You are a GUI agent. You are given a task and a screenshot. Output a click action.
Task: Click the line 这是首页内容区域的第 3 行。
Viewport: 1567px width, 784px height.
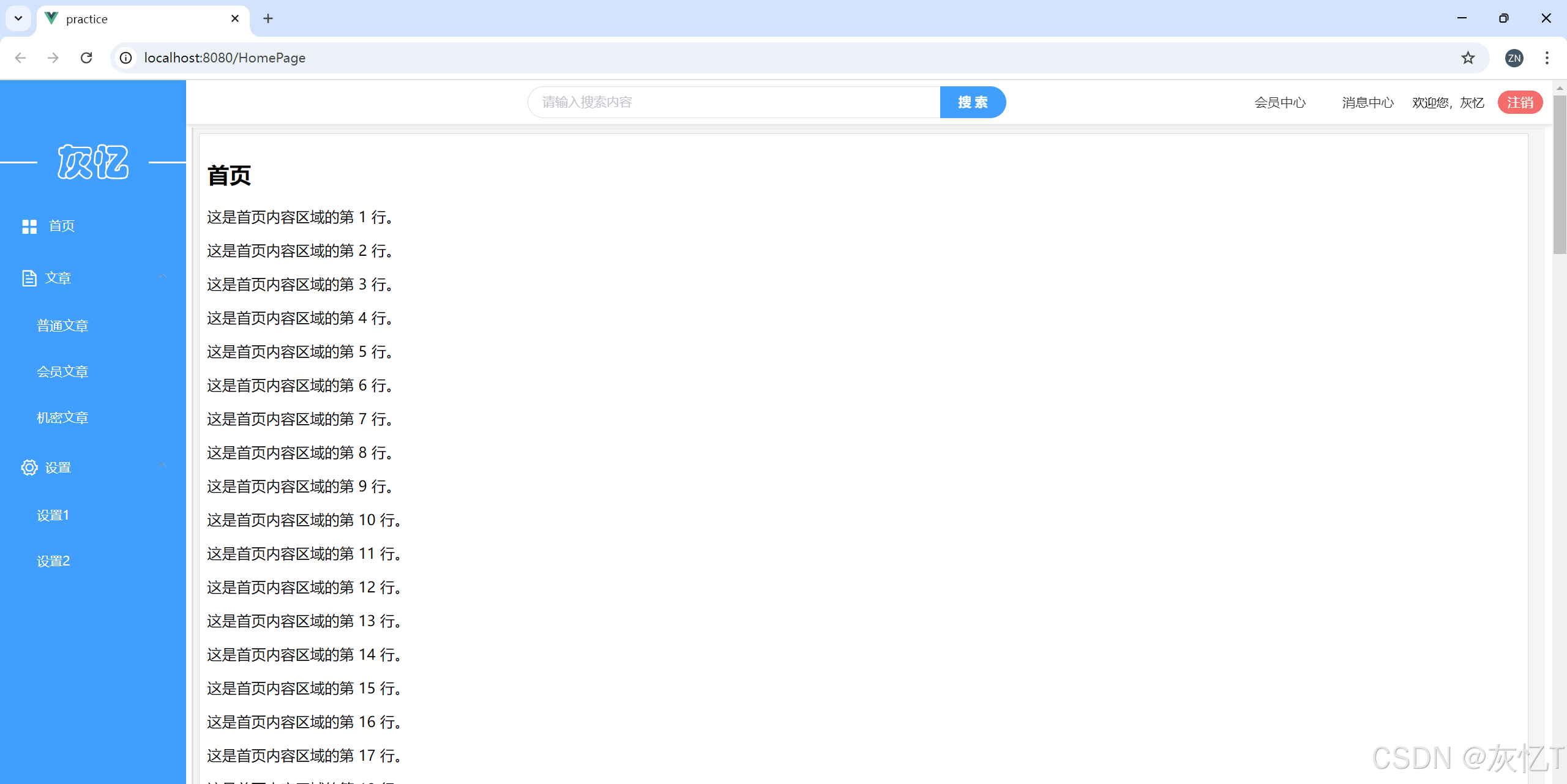click(300, 285)
